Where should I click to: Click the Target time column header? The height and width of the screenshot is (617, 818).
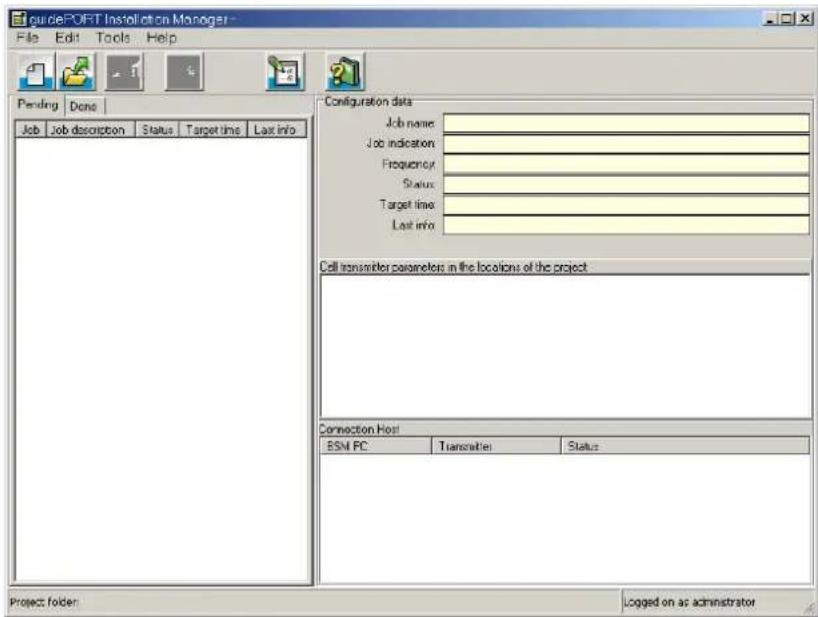[x=213, y=130]
